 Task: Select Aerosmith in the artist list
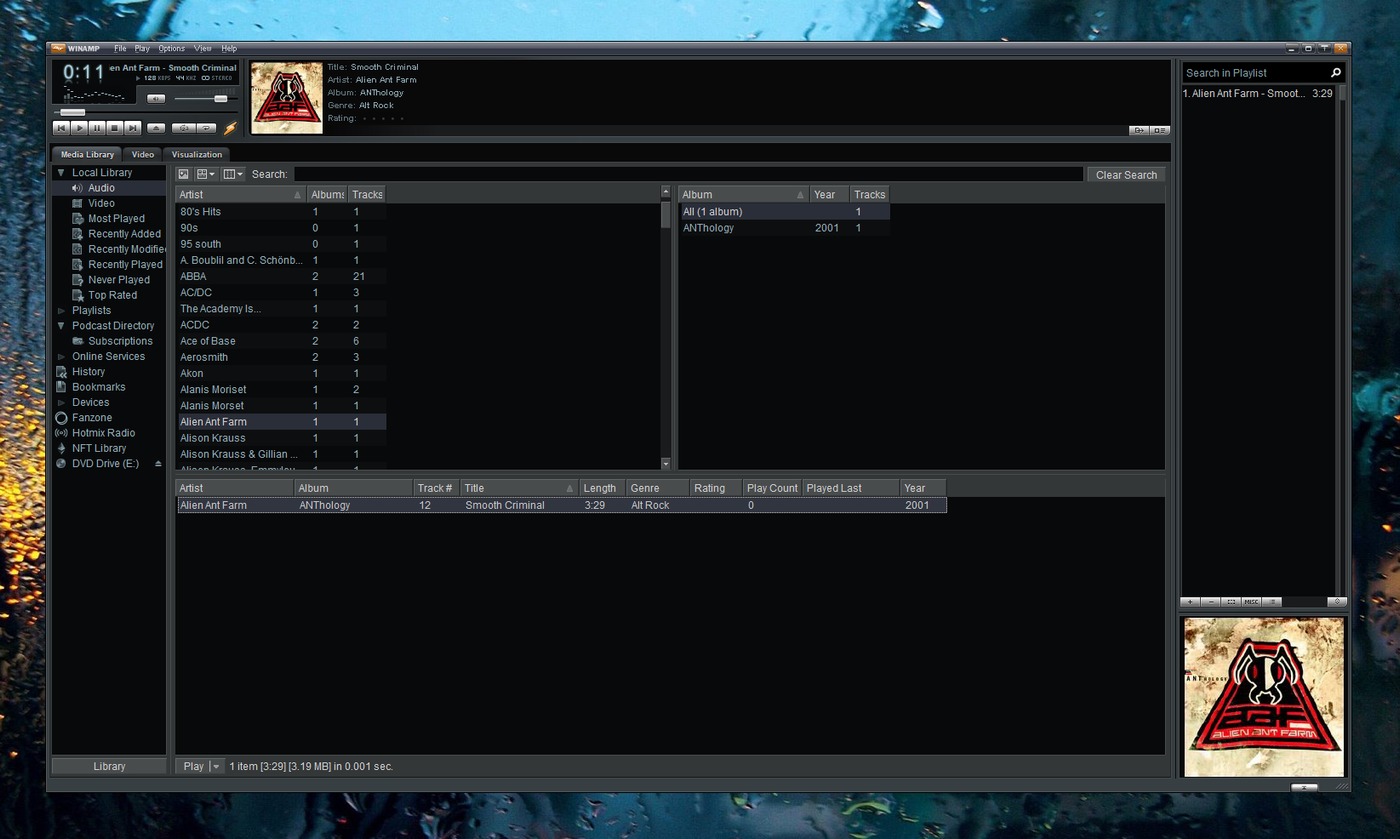click(x=281, y=357)
